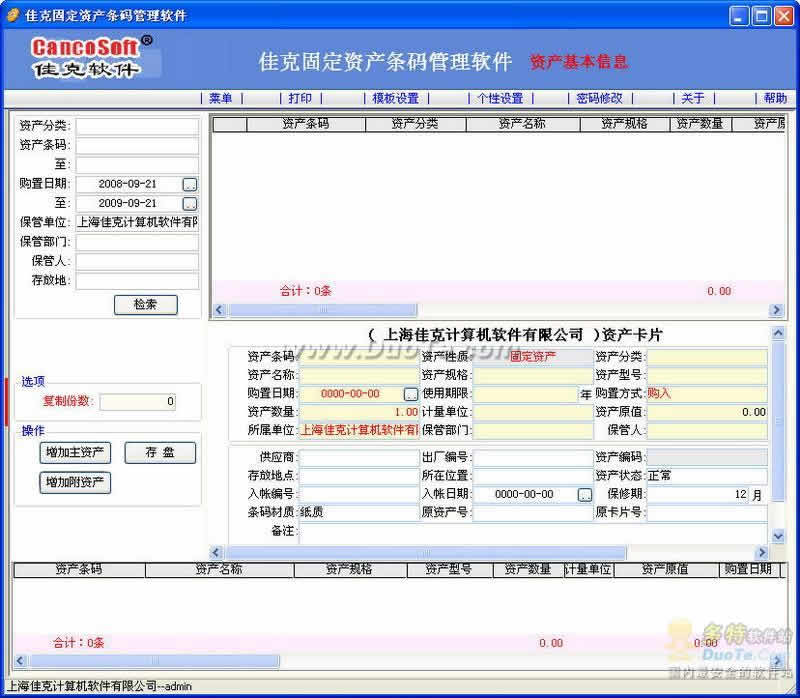The image size is (800, 698).
Task: Minimize the application window
Action: click(739, 16)
